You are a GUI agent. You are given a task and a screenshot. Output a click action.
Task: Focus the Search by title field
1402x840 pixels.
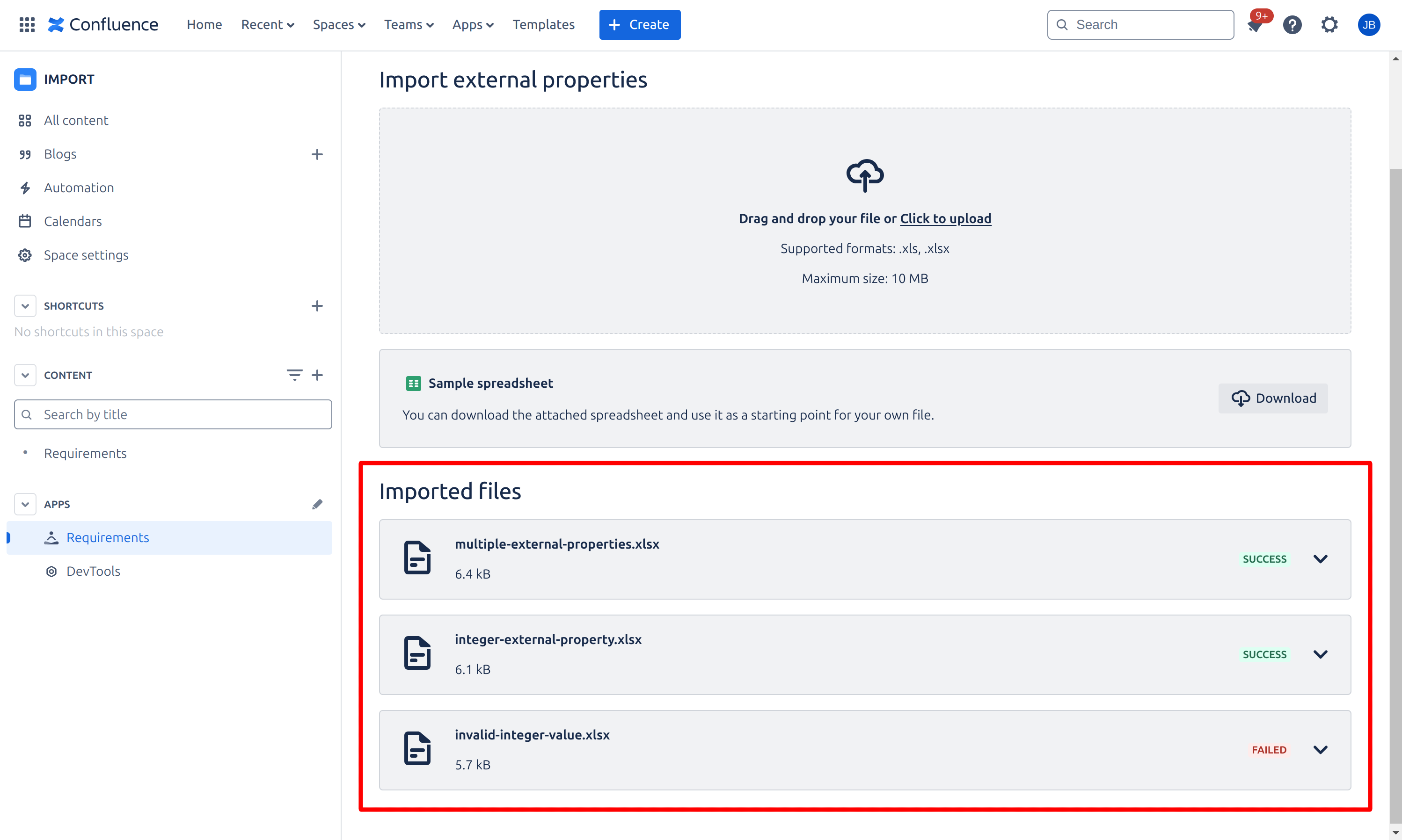tap(173, 414)
